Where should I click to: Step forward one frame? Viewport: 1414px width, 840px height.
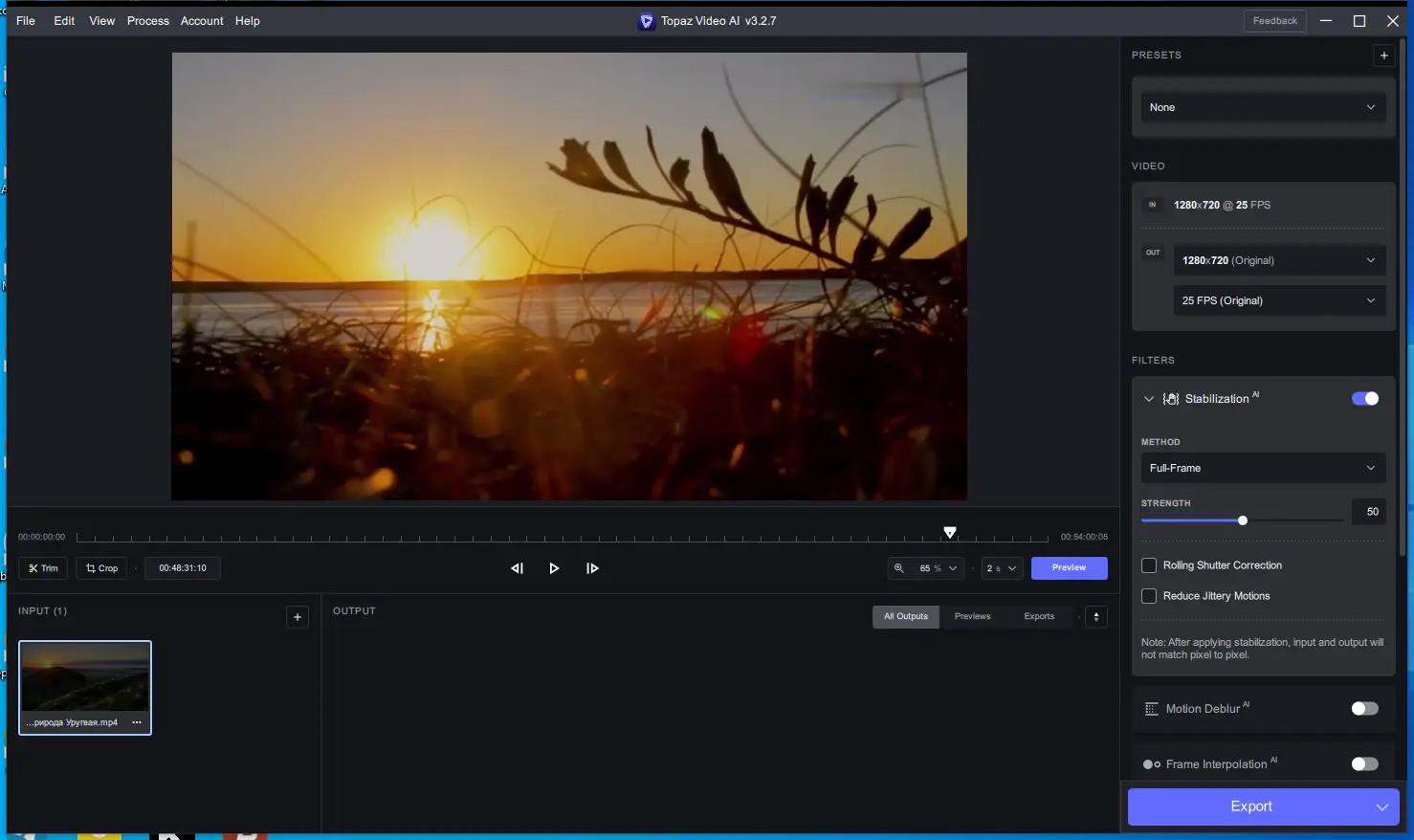click(x=592, y=568)
